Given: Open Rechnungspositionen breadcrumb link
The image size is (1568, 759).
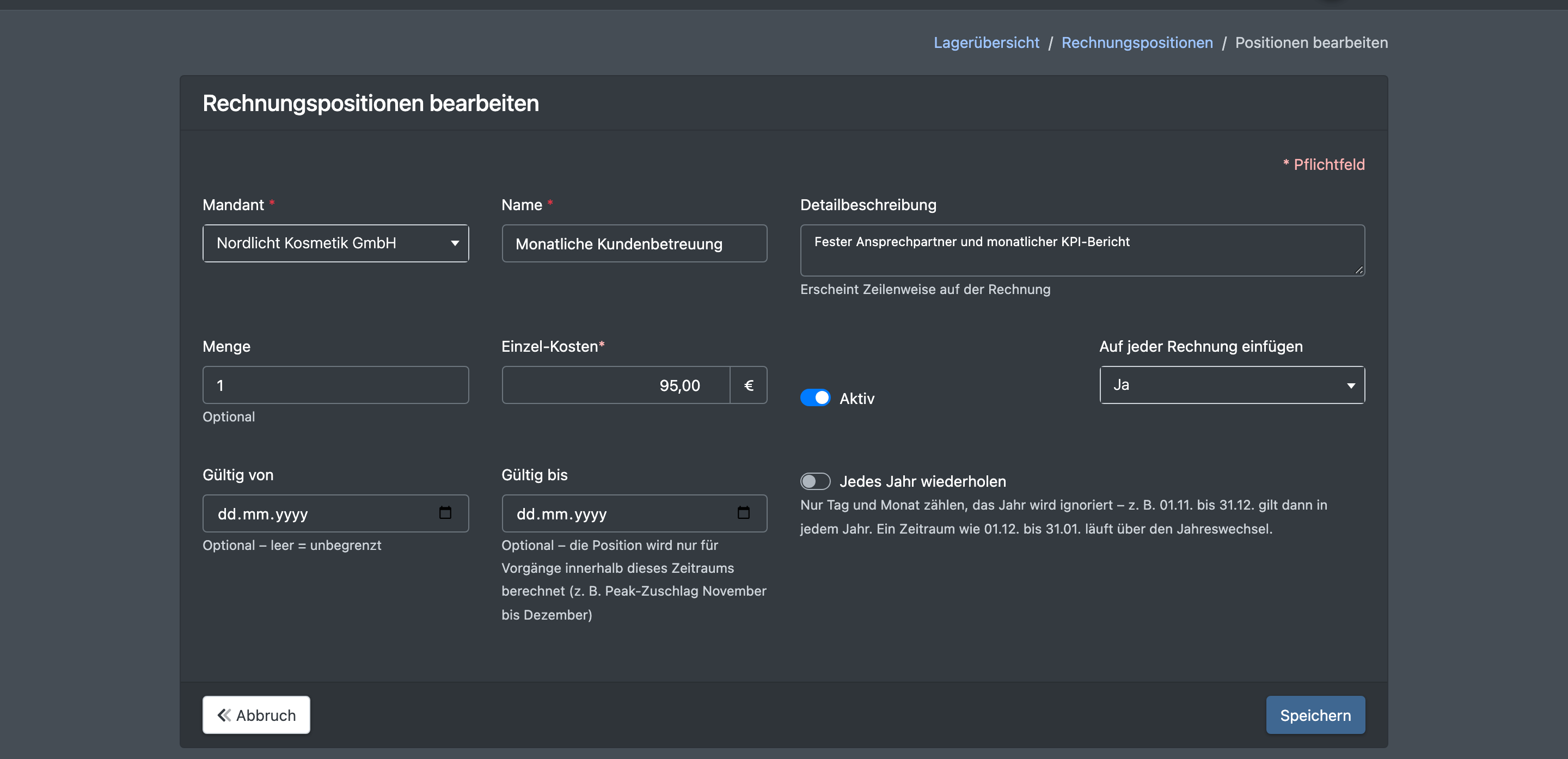Looking at the screenshot, I should pyautogui.click(x=1137, y=42).
